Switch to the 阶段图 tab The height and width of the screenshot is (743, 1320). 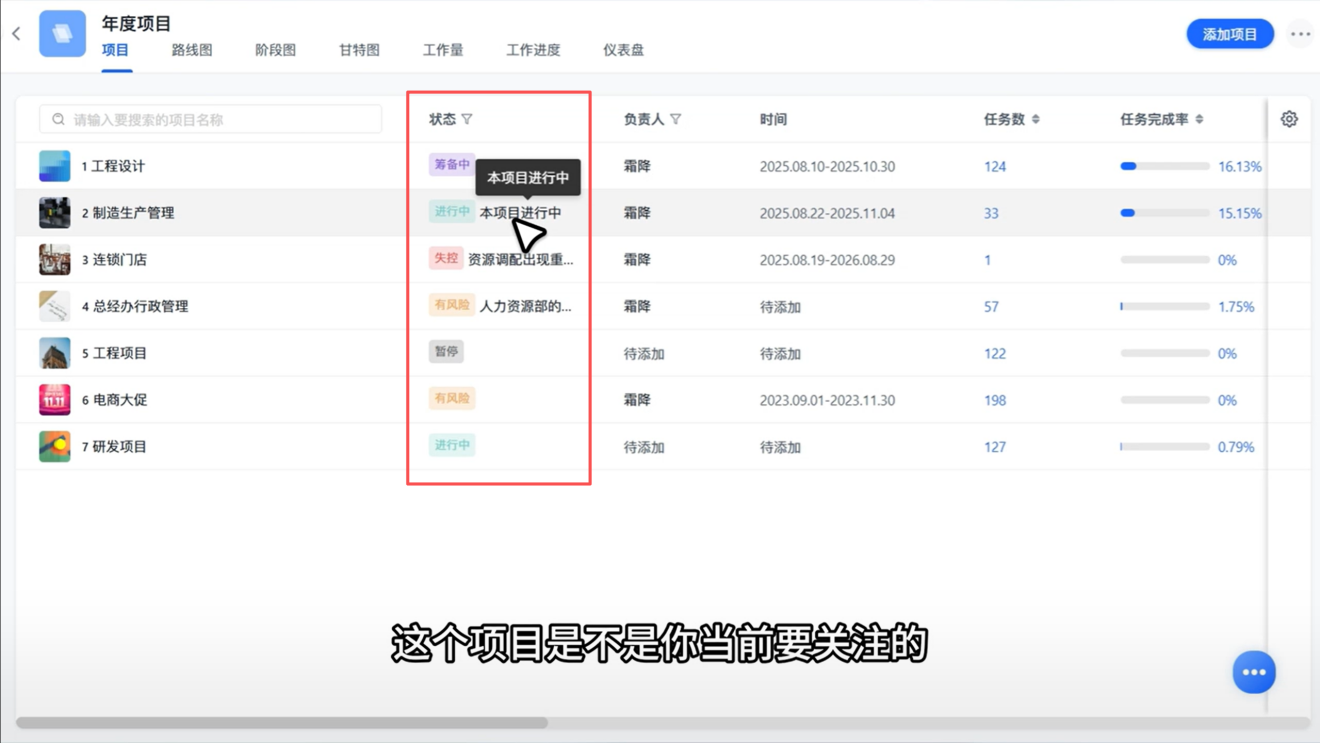pos(275,50)
